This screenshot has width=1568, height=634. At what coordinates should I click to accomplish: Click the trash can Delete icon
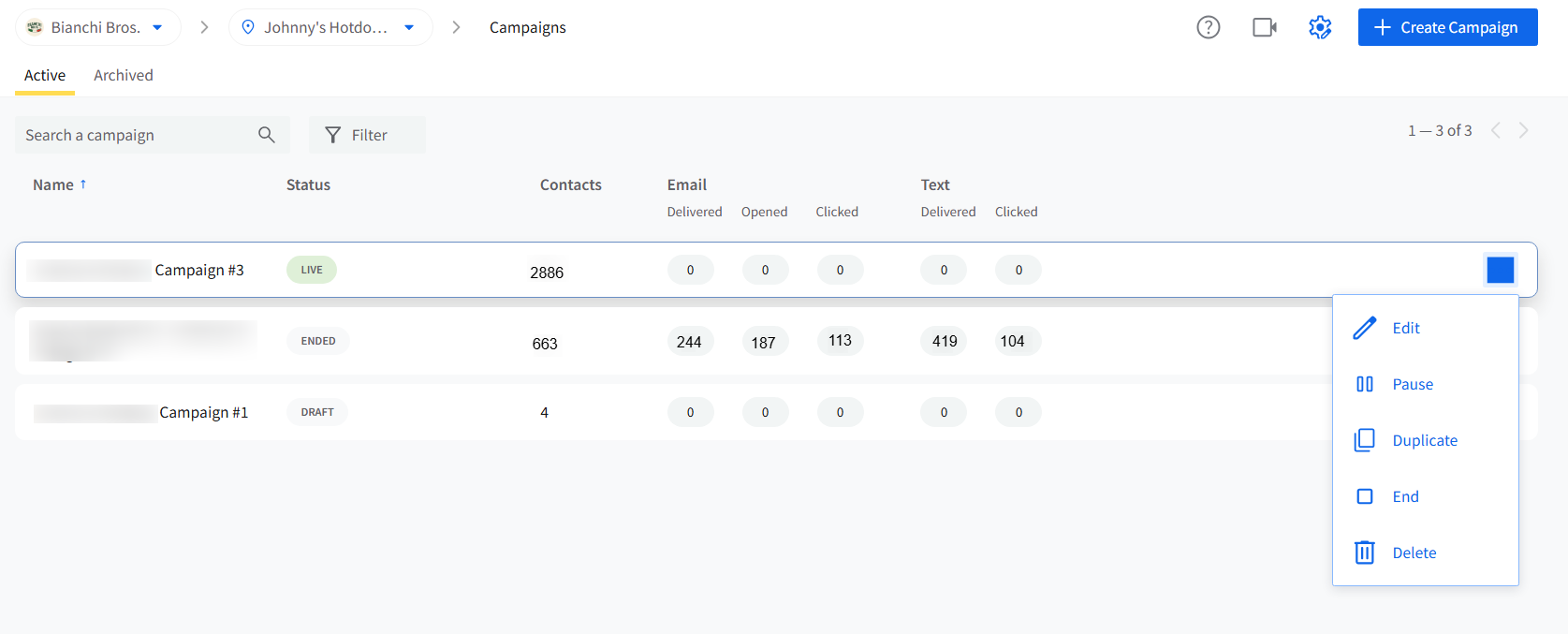[1365, 553]
